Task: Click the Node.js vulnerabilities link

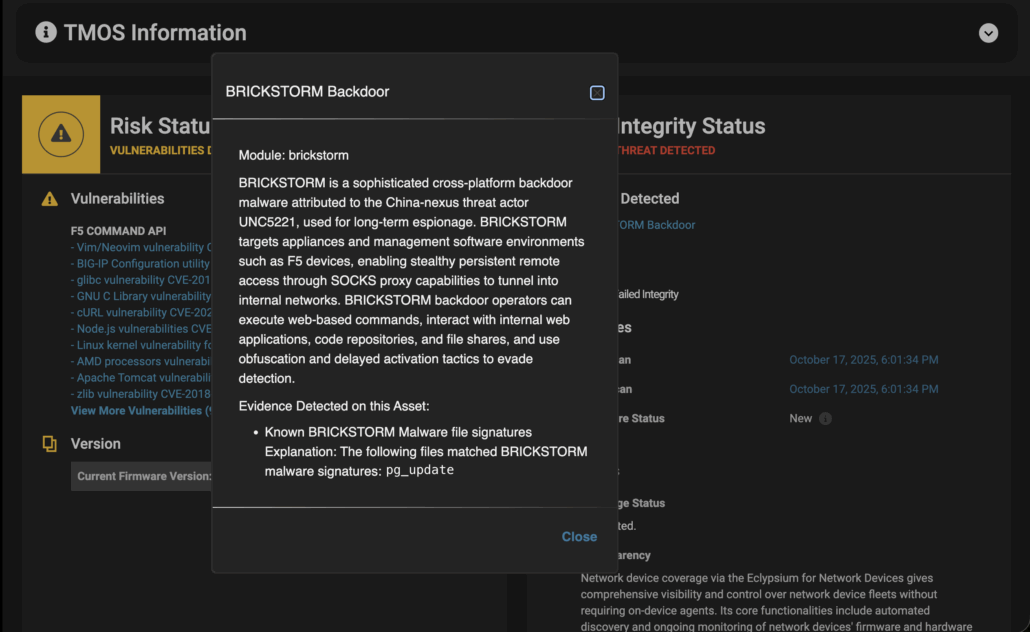Action: (140, 329)
